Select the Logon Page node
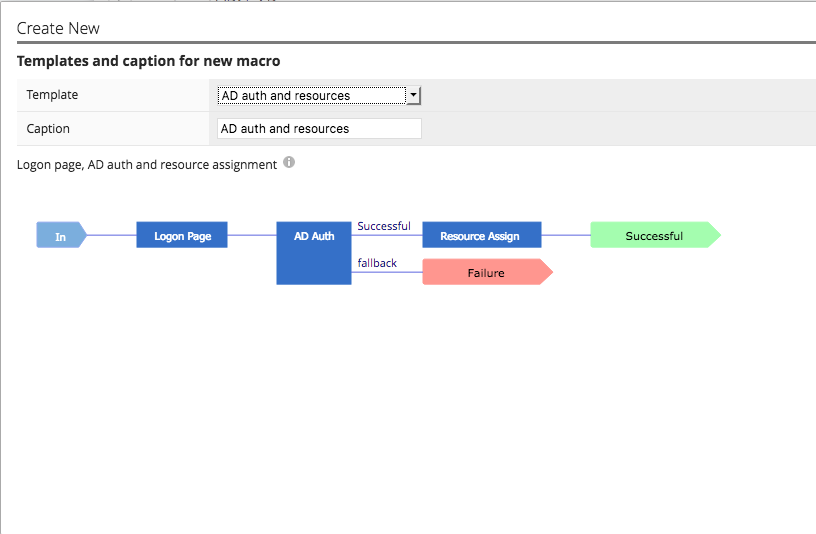816x534 pixels. [182, 235]
